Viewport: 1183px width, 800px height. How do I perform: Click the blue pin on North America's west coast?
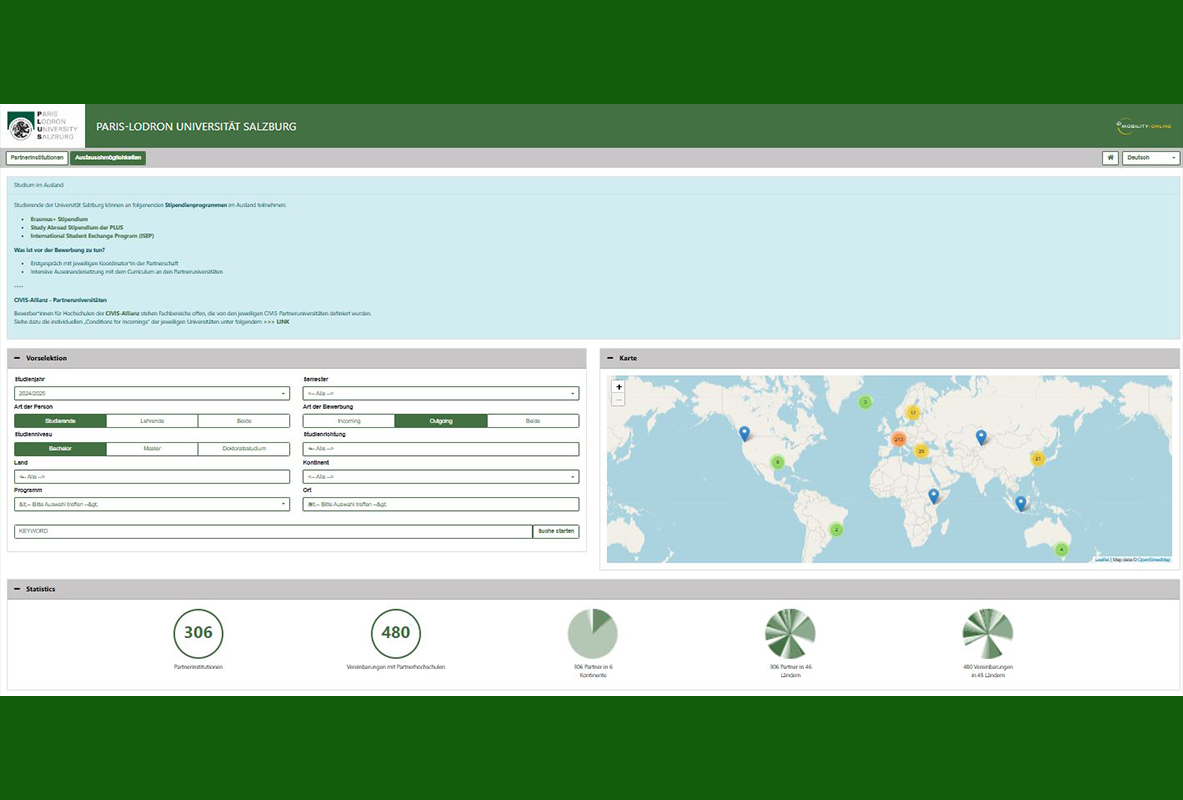tap(744, 433)
